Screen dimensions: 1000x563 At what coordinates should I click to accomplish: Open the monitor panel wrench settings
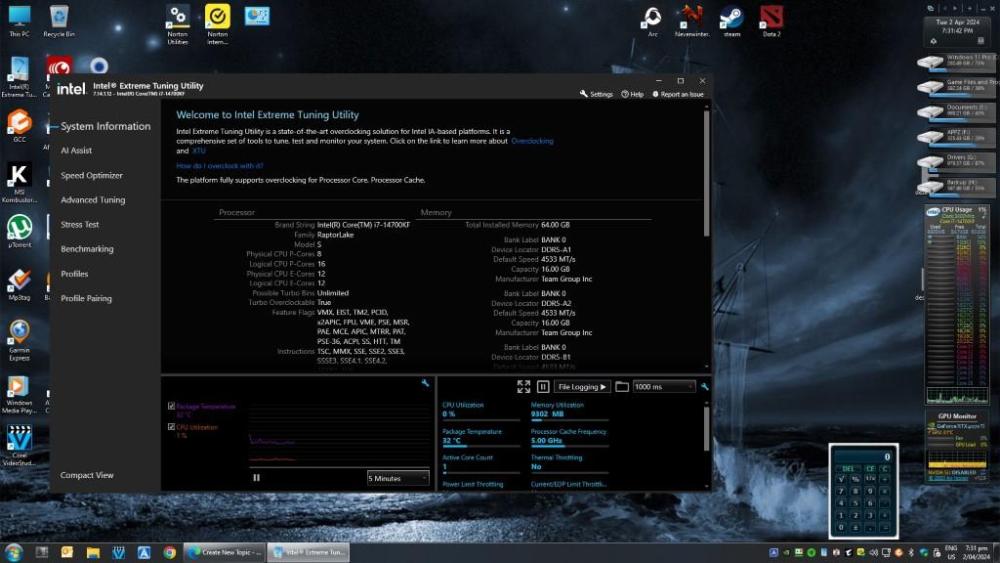click(705, 386)
